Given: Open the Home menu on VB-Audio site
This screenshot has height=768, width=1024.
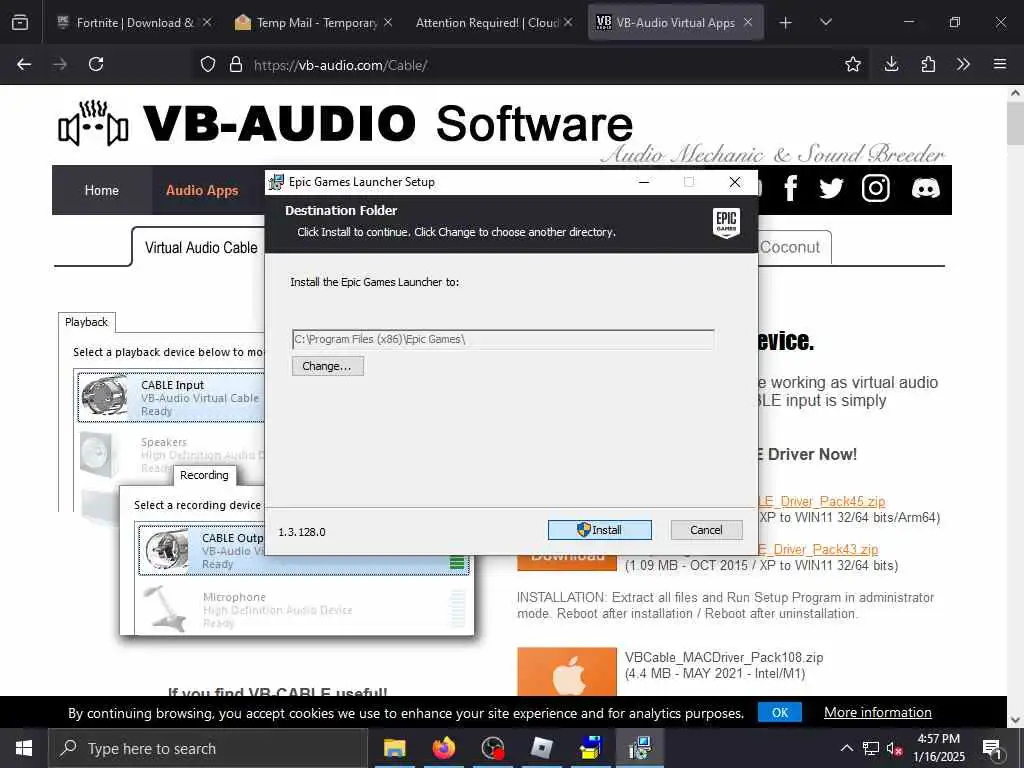Looking at the screenshot, I should (x=101, y=190).
